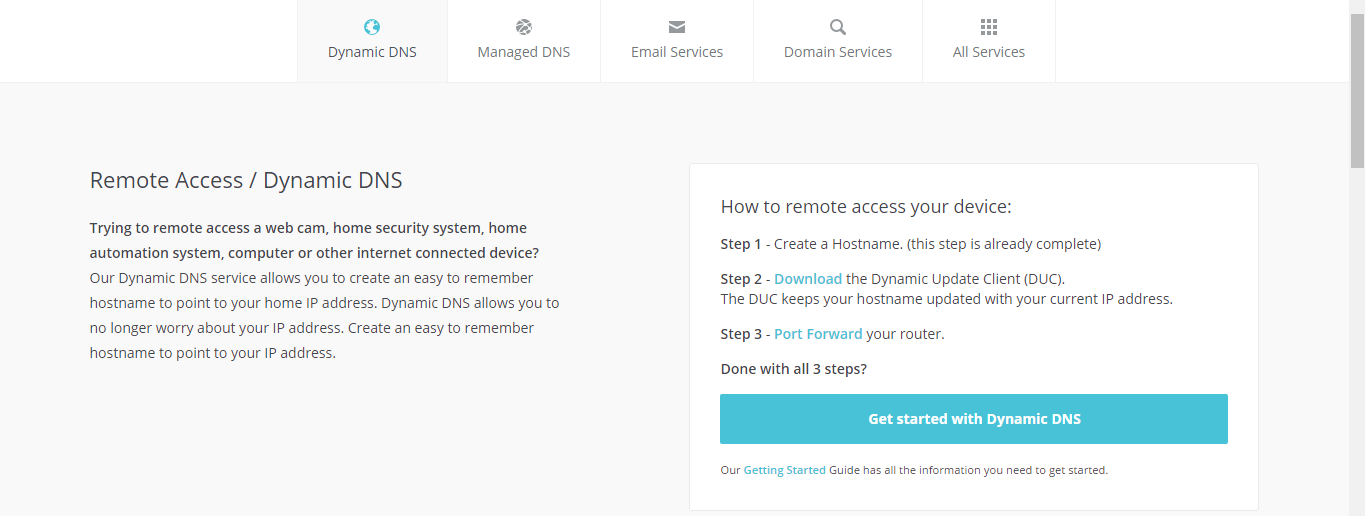Click the Remote Access / Dynamic DNS heading
The width and height of the screenshot is (1365, 516).
(246, 180)
